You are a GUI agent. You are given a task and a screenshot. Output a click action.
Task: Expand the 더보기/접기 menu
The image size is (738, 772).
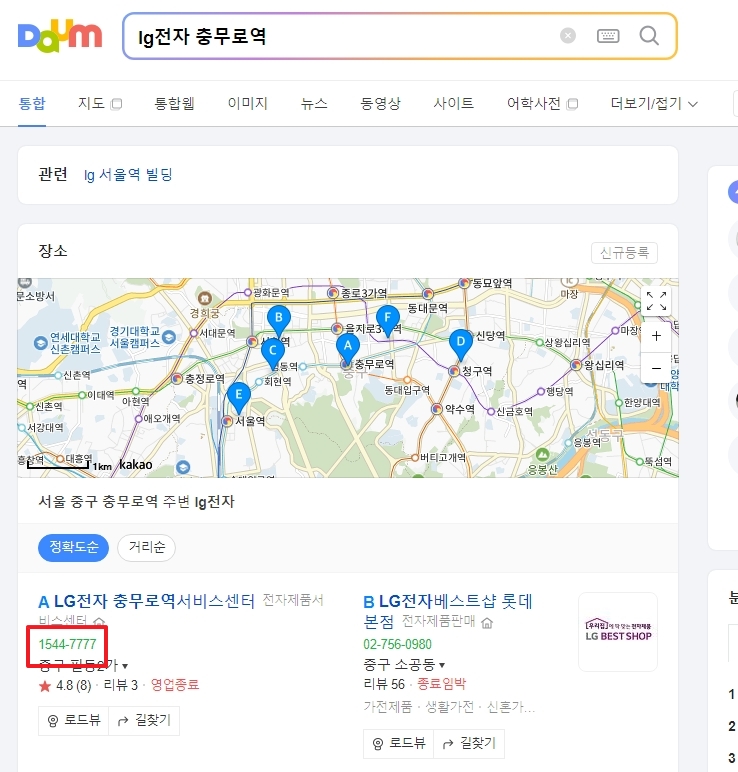(654, 103)
